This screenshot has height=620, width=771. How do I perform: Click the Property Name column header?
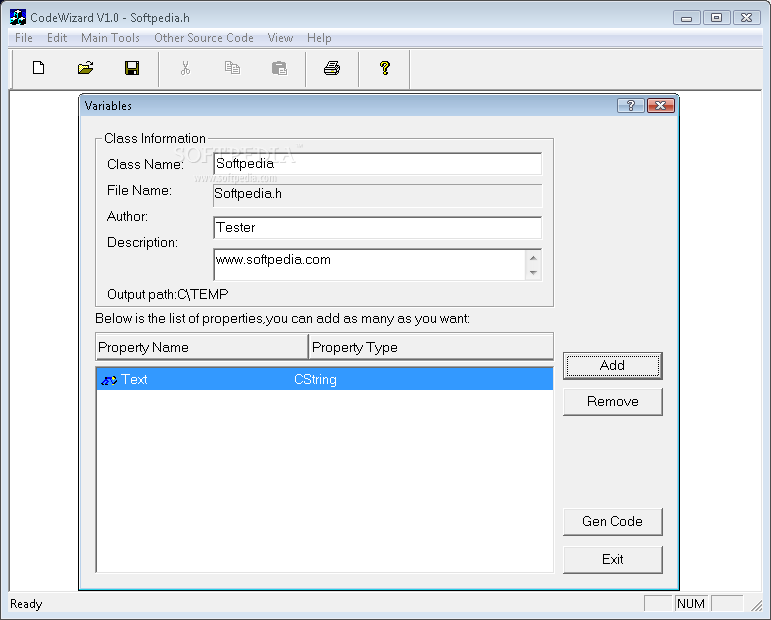(x=202, y=347)
